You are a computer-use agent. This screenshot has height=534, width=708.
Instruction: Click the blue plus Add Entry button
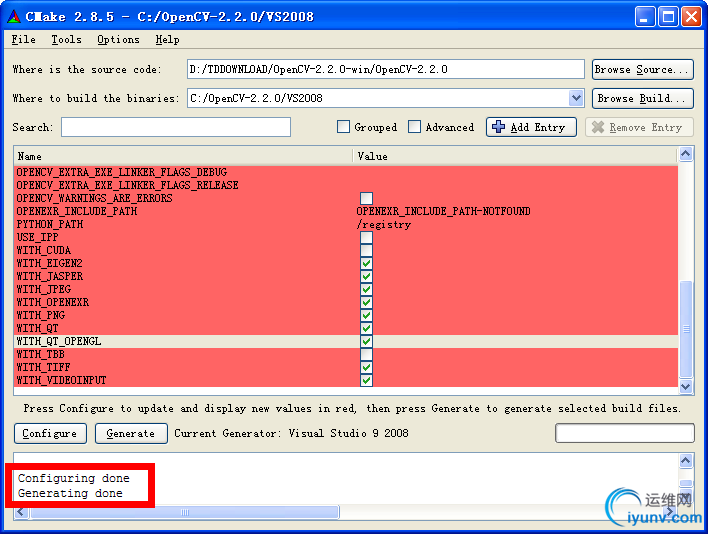point(531,127)
